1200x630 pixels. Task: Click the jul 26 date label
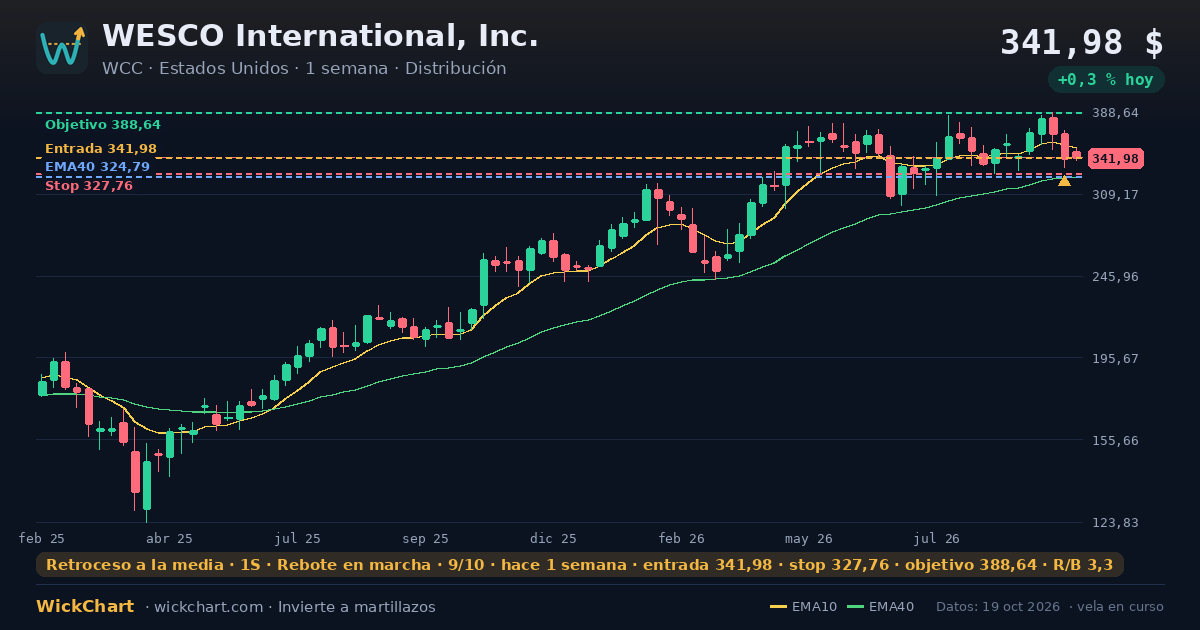[937, 538]
